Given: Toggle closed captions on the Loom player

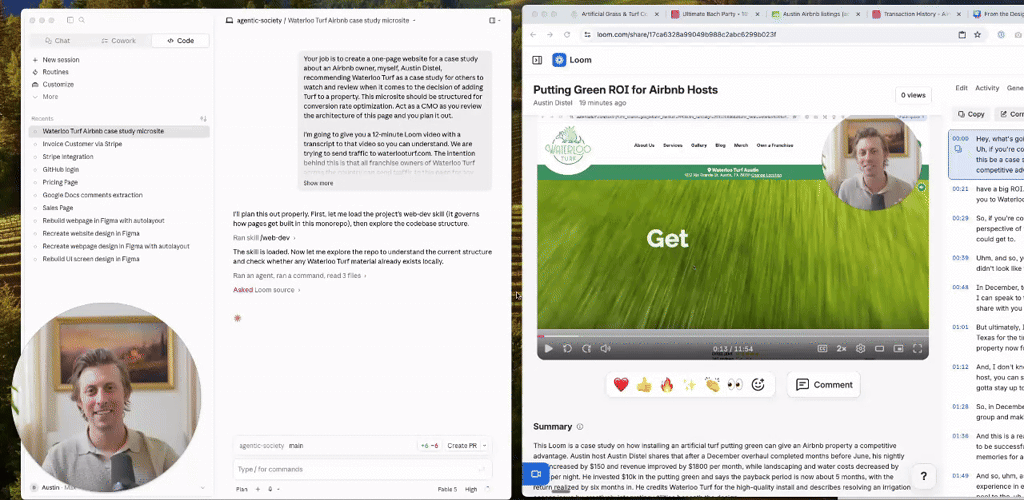Looking at the screenshot, I should (x=823, y=349).
